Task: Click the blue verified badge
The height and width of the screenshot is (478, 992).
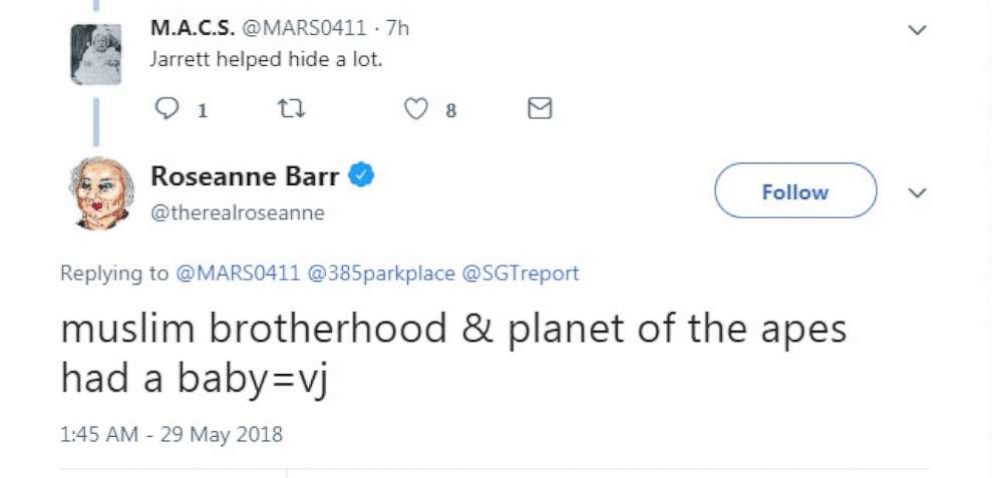Action: click(361, 177)
